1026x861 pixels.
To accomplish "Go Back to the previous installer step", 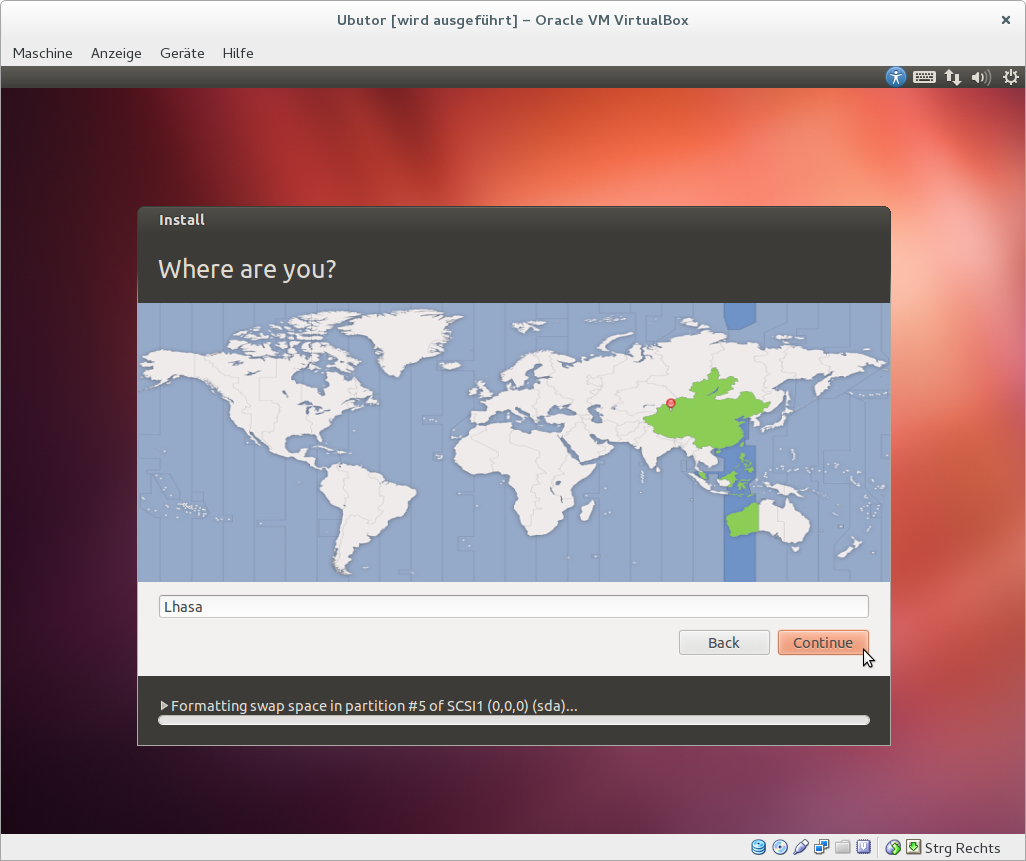I will click(724, 643).
